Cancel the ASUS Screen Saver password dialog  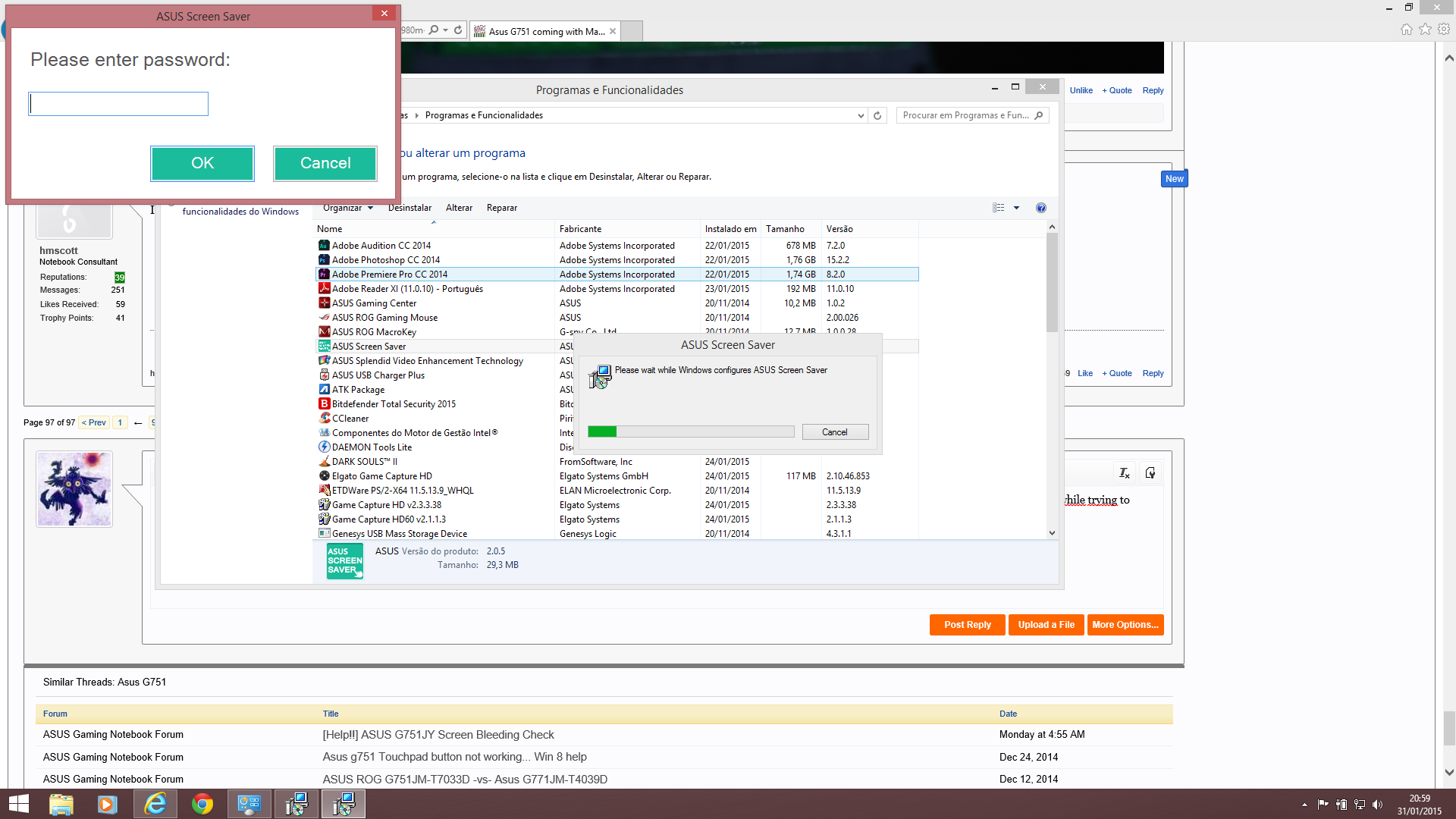pos(325,163)
